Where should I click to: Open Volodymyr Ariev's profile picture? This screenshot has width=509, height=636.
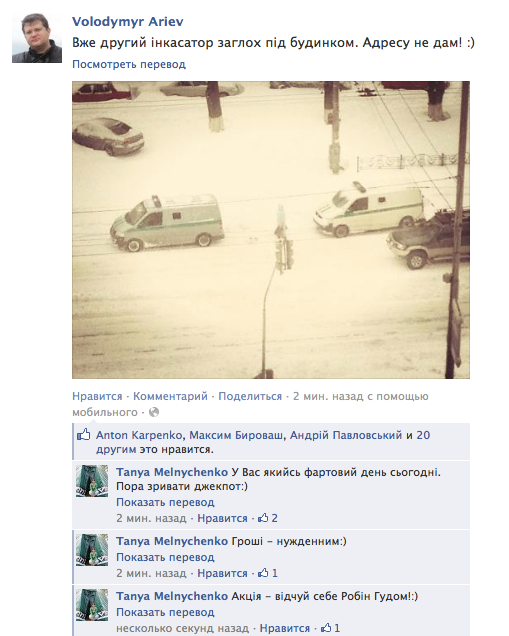(37, 38)
